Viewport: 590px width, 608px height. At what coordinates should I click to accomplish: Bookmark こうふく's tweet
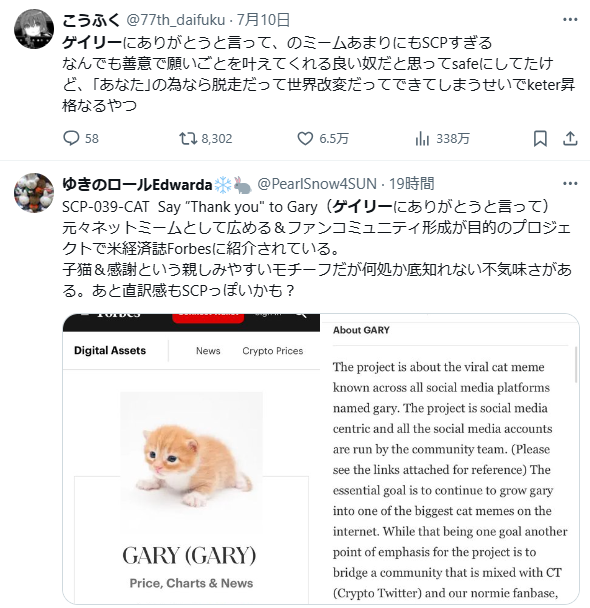pos(540,138)
